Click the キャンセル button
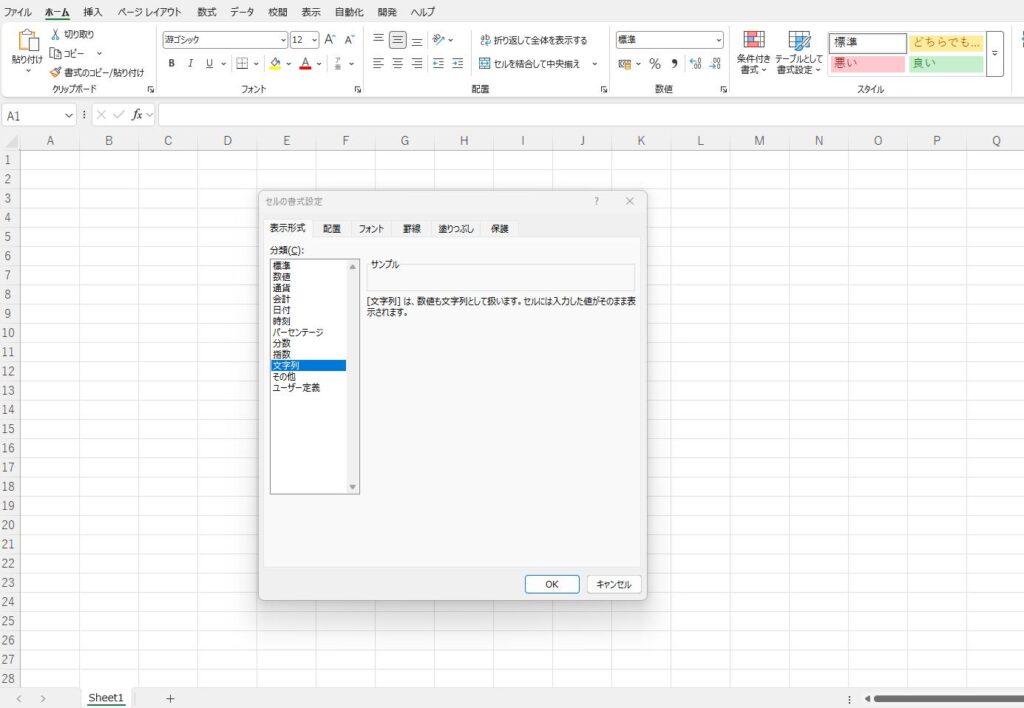Screen dimensions: 1024x708 (x=613, y=584)
